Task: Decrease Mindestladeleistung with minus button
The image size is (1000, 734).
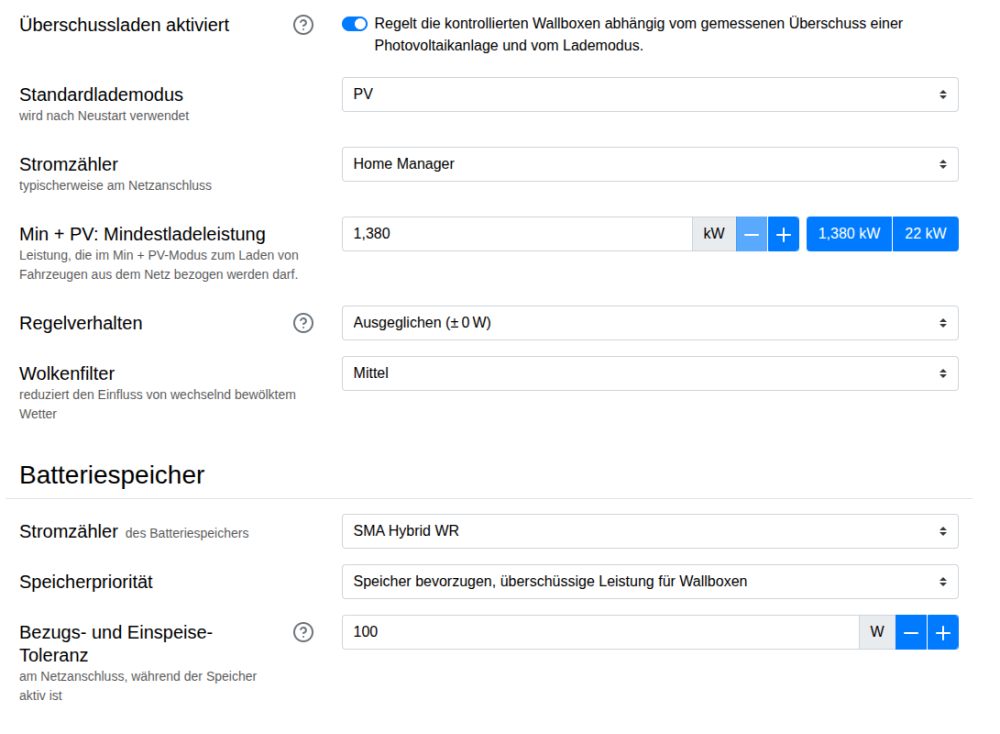Action: click(752, 234)
